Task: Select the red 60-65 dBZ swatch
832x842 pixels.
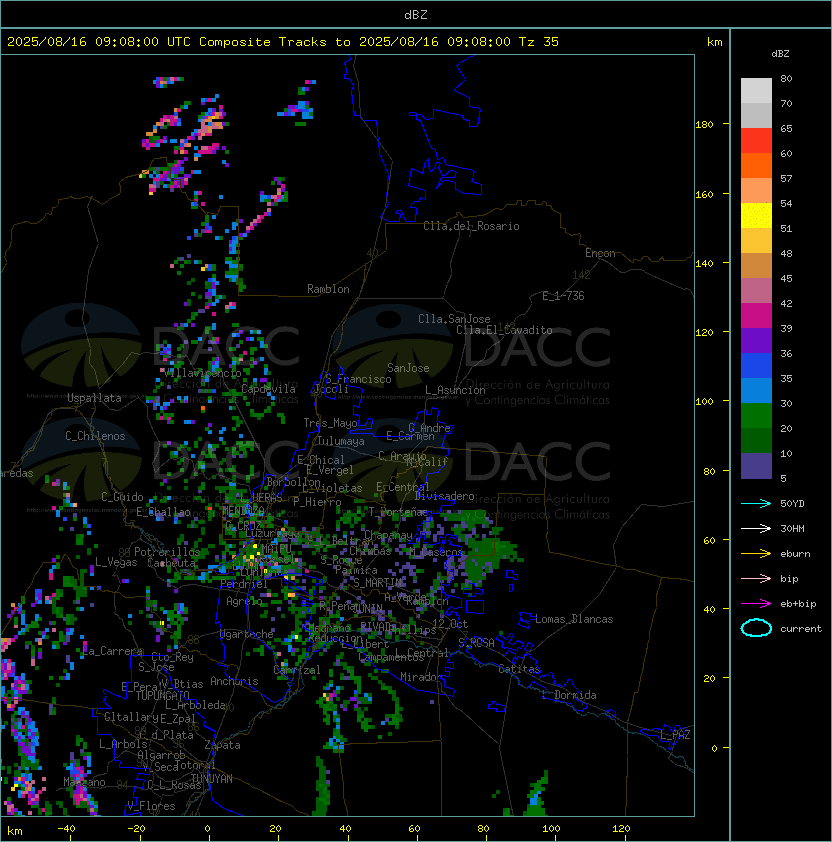Action: tap(756, 141)
